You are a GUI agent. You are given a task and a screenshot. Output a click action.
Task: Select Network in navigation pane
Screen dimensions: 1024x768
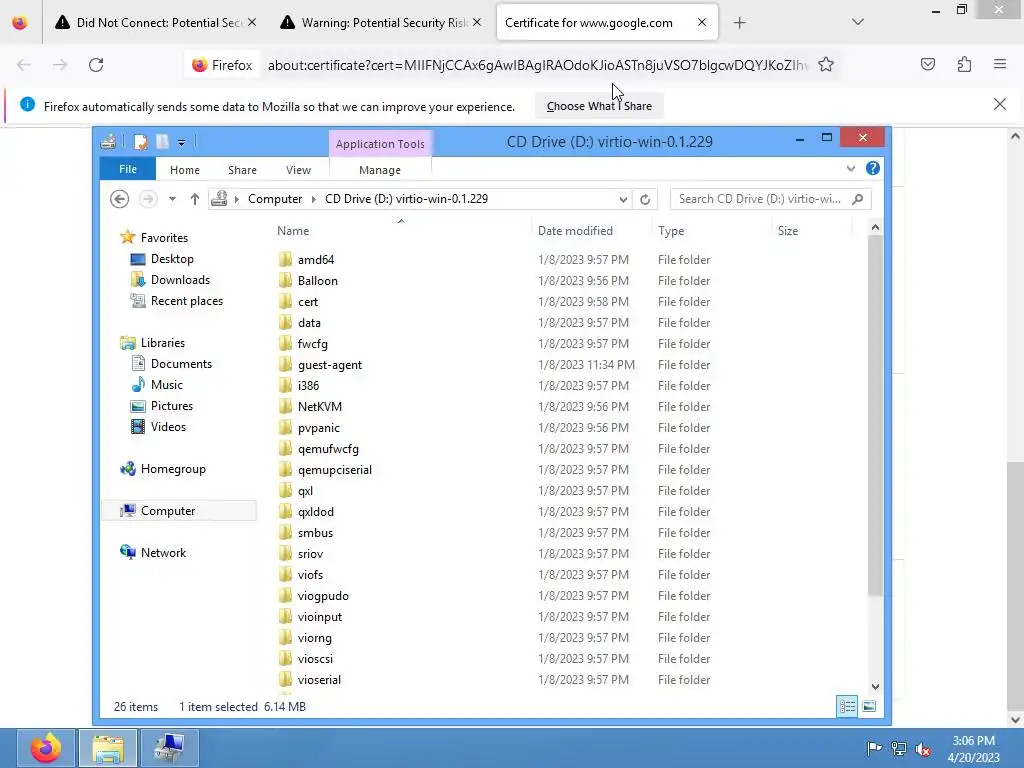(x=163, y=552)
